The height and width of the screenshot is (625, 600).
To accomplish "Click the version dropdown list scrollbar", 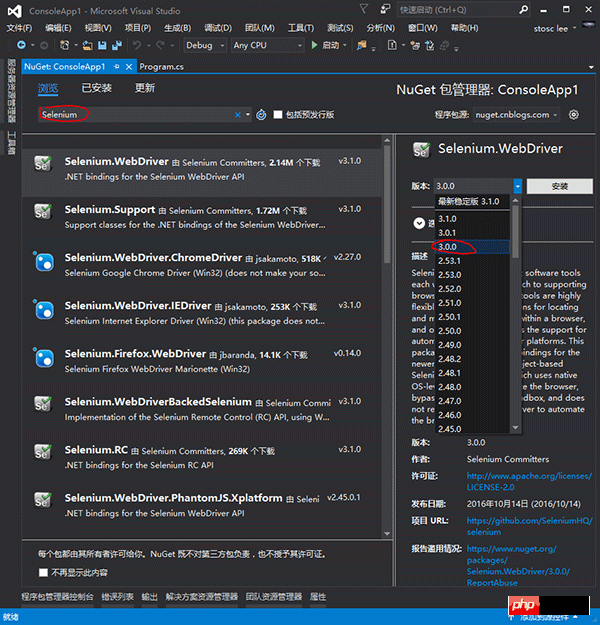I will pyautogui.click(x=515, y=314).
